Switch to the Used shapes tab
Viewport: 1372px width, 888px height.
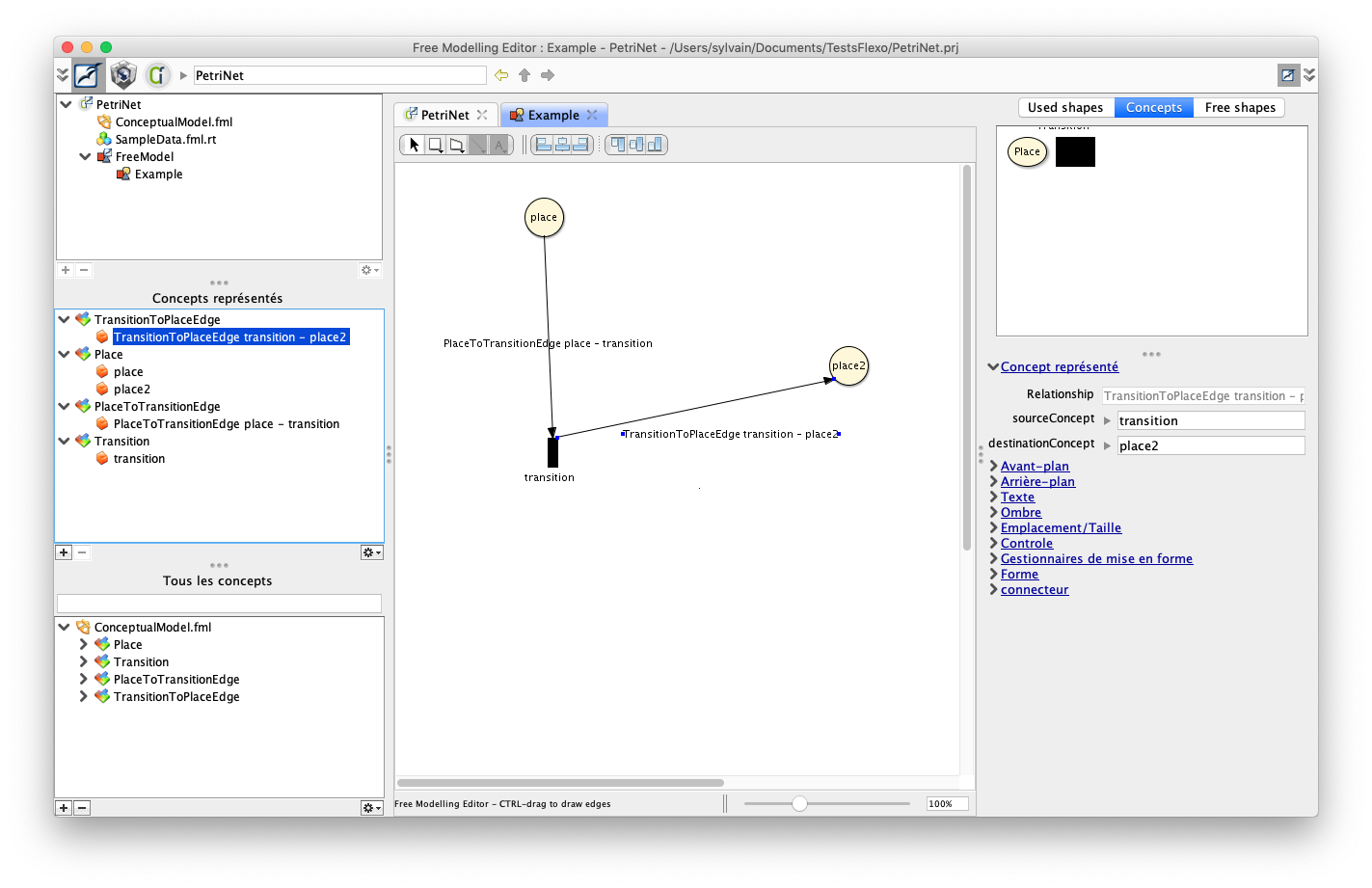pos(1065,107)
